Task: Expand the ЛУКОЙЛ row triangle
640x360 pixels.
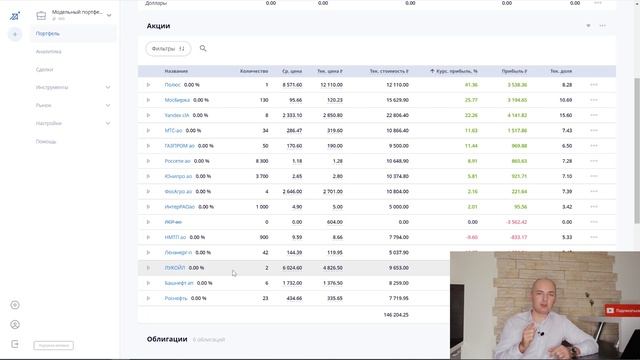Action: coord(148,268)
